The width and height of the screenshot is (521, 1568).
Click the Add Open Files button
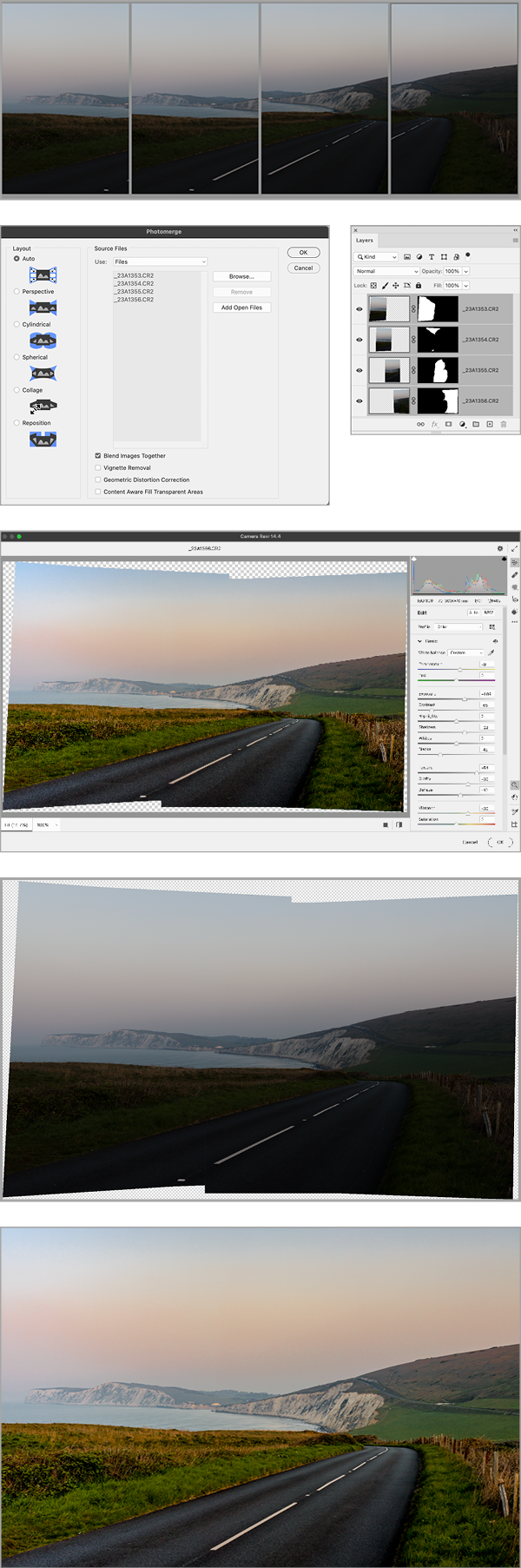(241, 308)
